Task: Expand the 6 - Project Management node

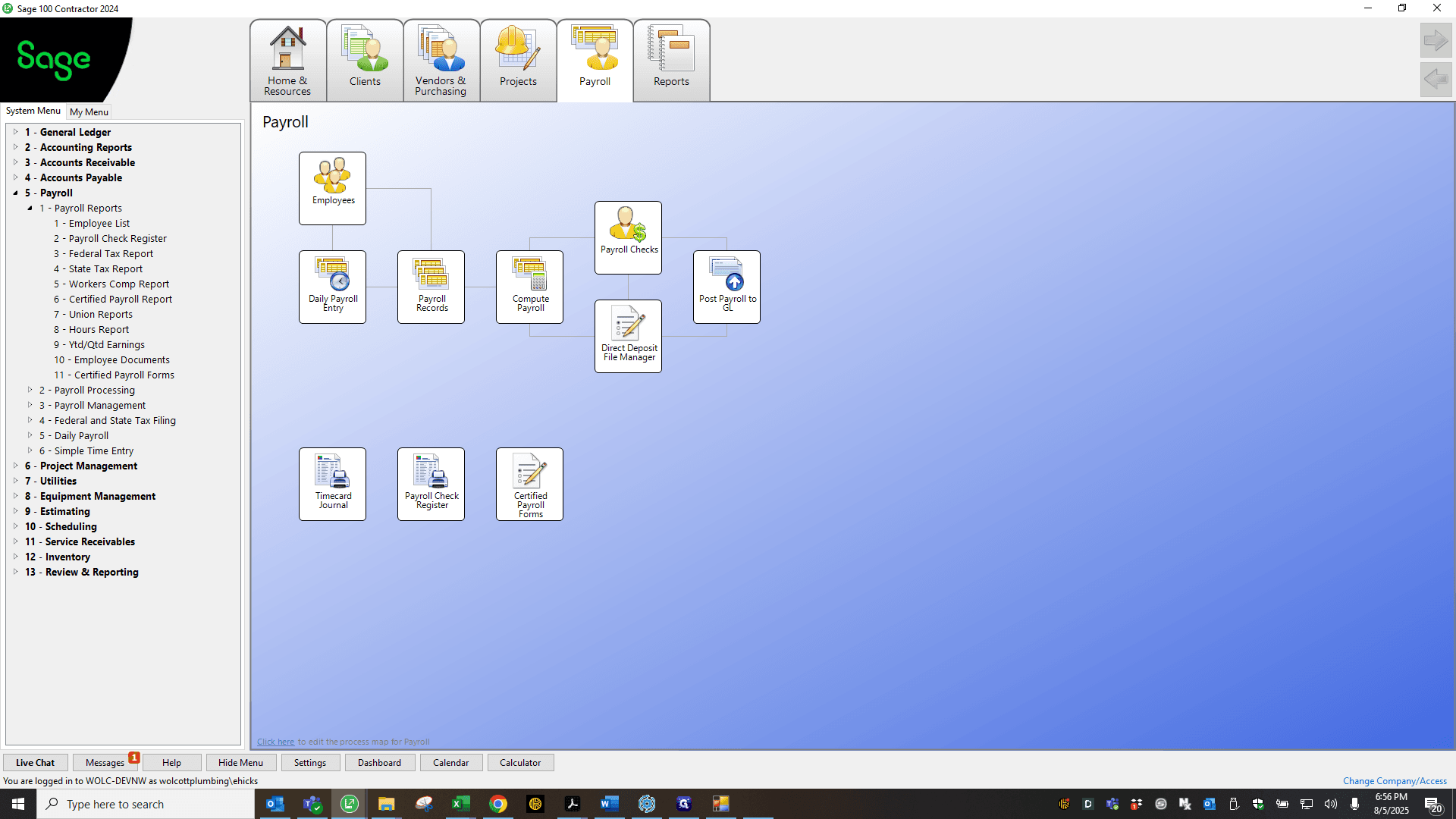Action: click(15, 466)
